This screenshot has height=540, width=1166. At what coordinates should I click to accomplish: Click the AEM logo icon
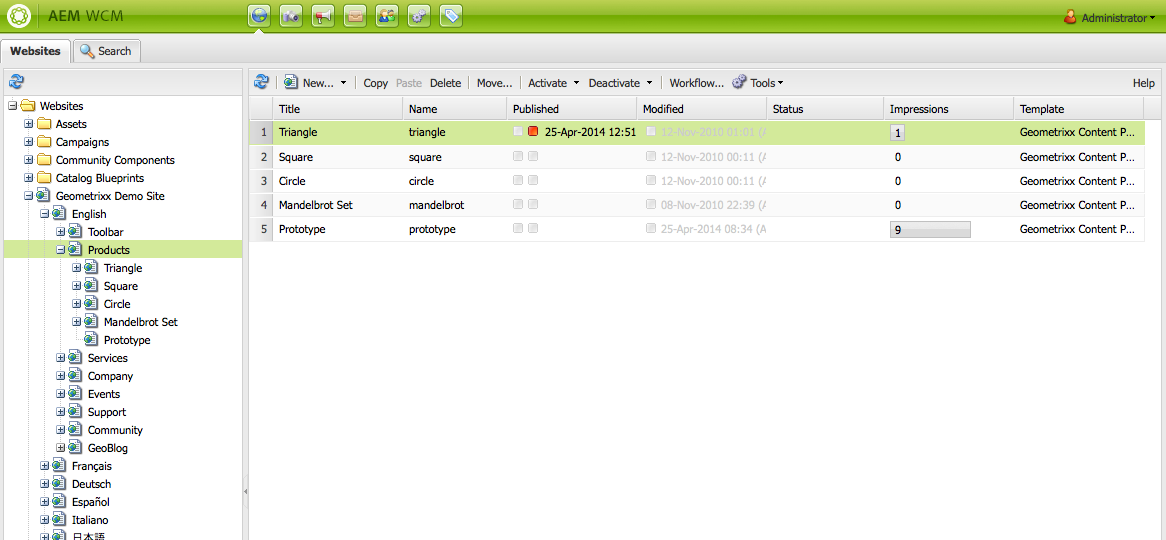[x=18, y=16]
